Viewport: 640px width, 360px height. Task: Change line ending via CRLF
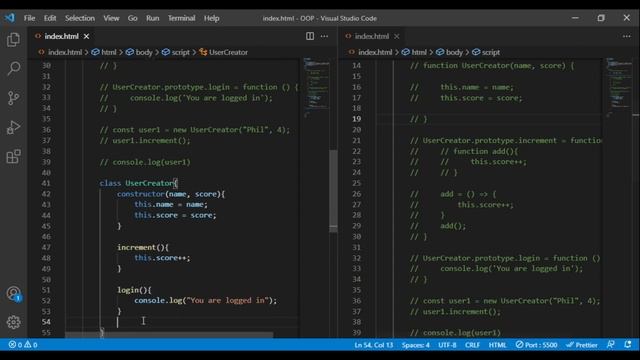472,345
